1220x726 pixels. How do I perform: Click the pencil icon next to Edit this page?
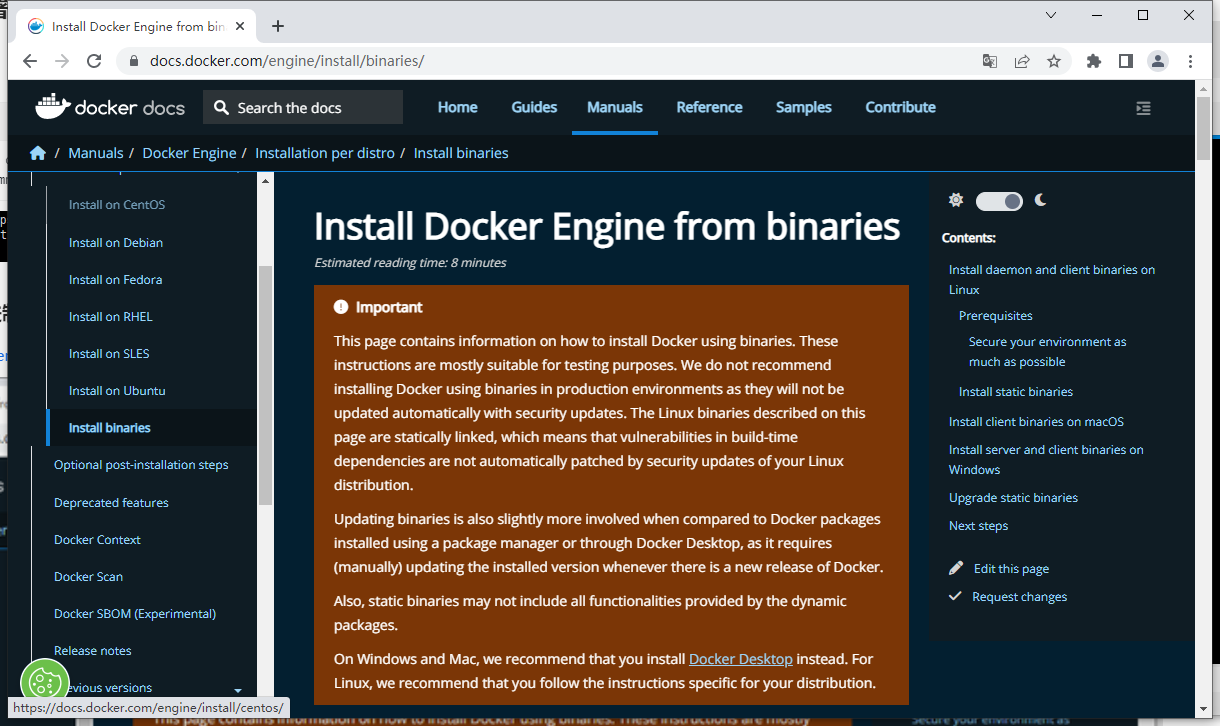(x=957, y=568)
